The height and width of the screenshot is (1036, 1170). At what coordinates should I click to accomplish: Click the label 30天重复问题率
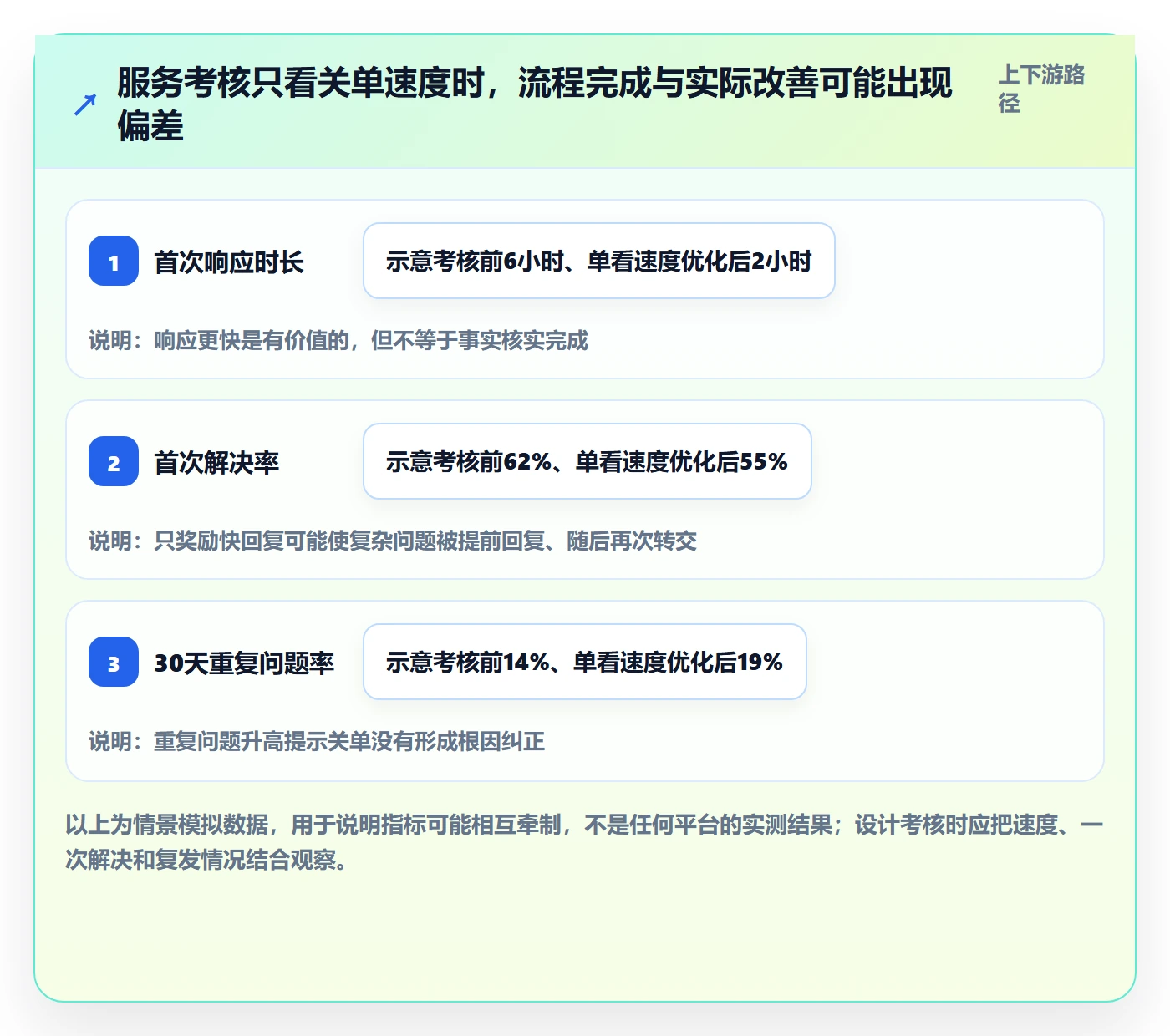[244, 663]
